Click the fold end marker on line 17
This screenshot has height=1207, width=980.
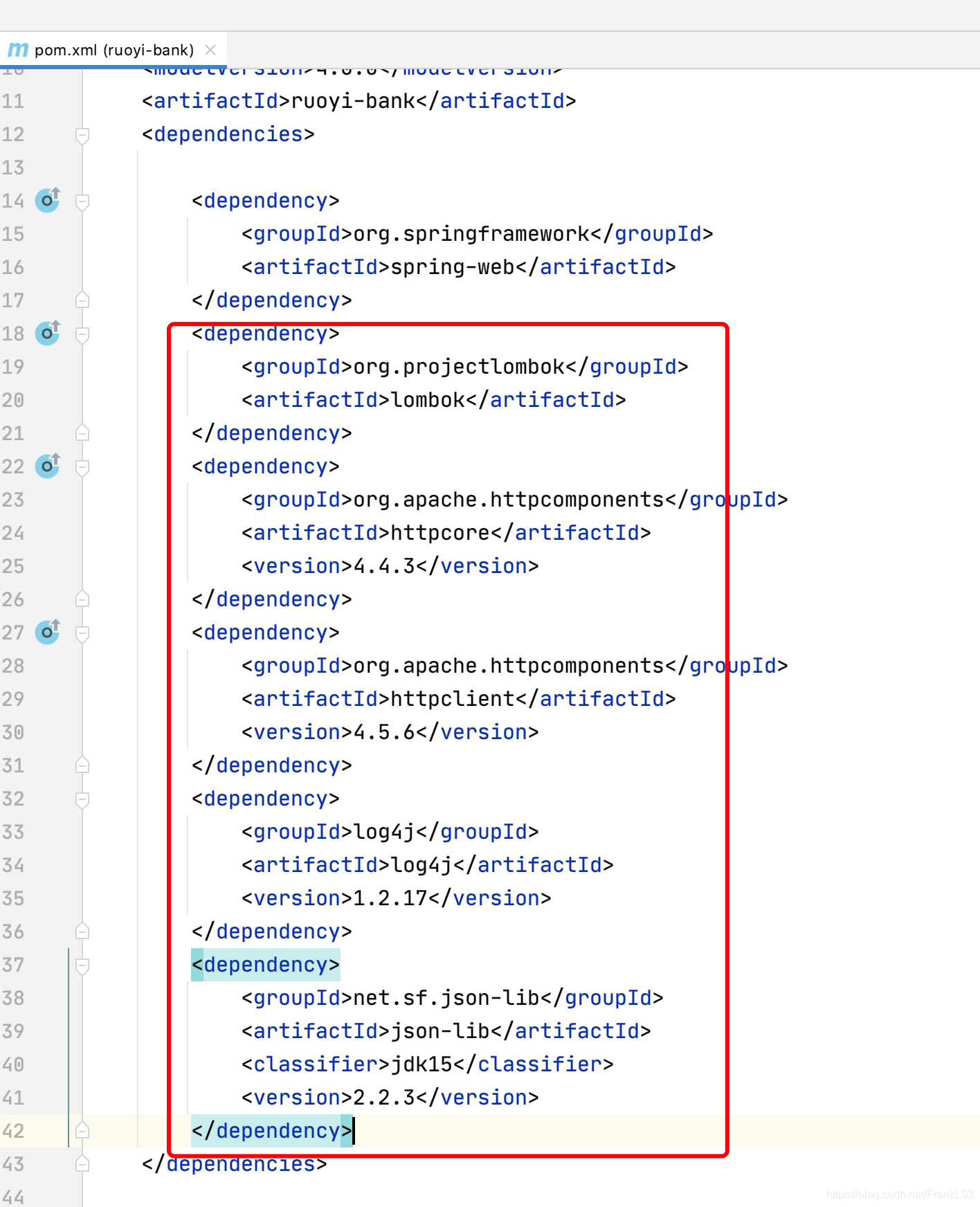click(x=82, y=300)
